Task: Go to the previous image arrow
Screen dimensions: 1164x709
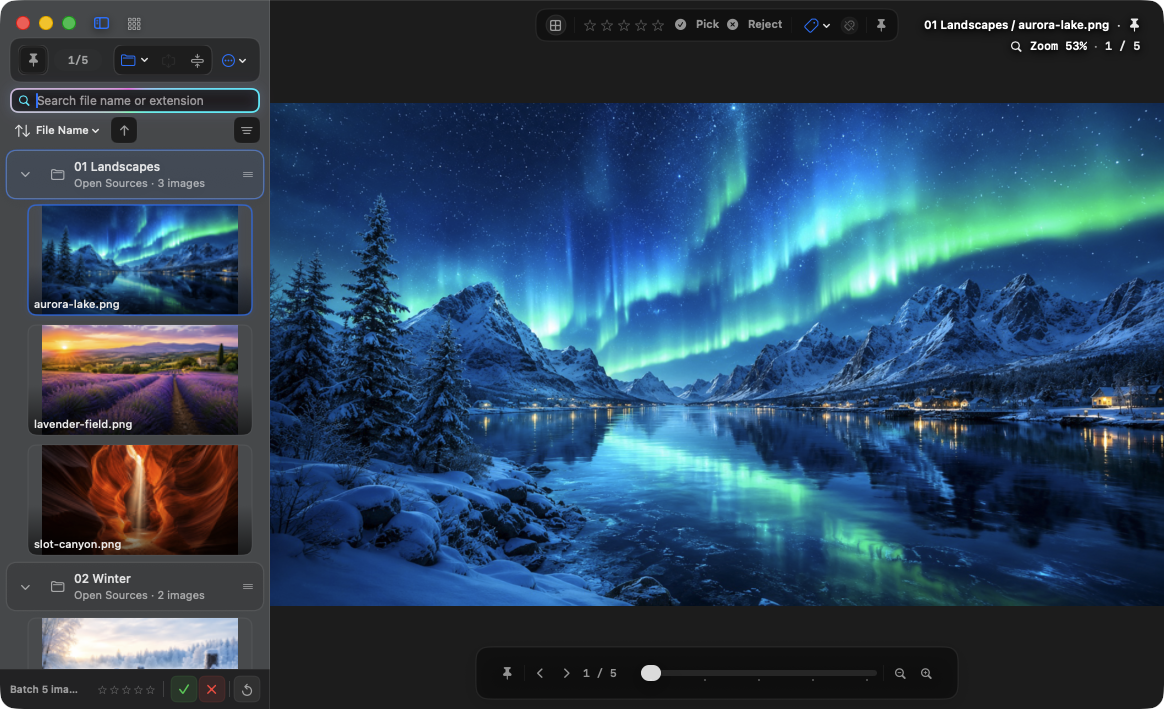Action: click(540, 673)
